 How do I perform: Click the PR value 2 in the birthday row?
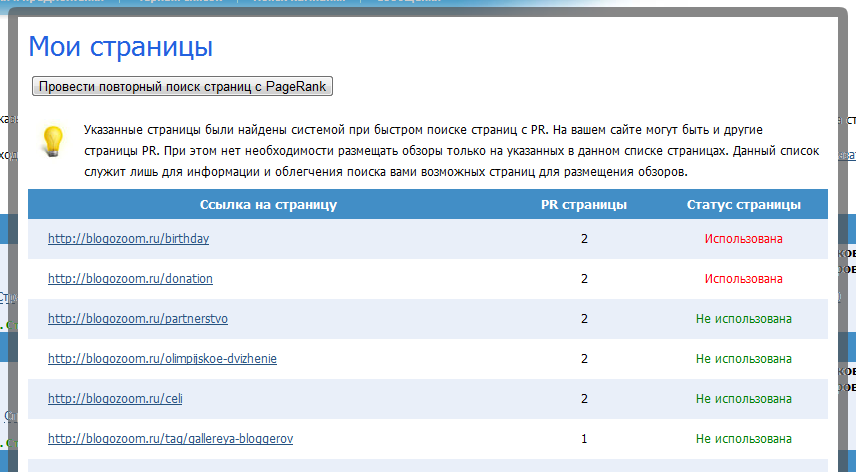click(x=584, y=239)
